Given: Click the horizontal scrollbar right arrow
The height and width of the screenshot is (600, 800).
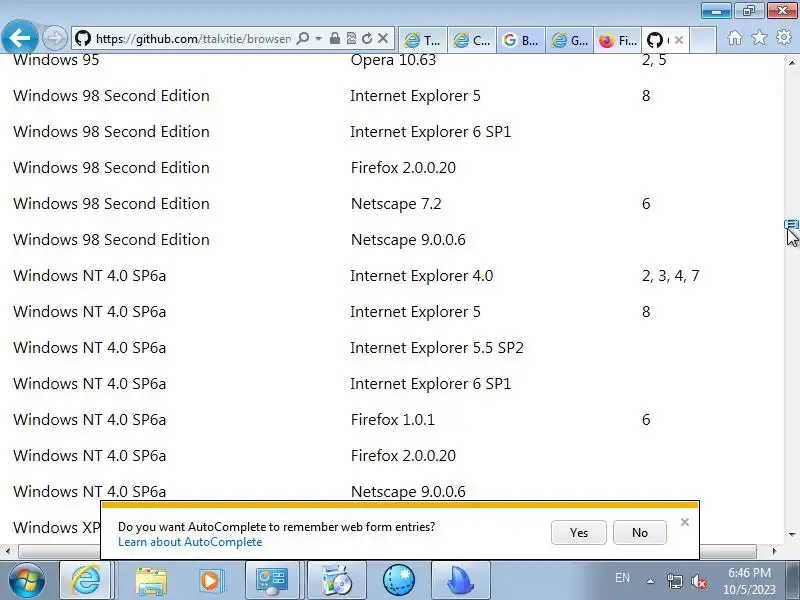Looking at the screenshot, I should point(774,551).
